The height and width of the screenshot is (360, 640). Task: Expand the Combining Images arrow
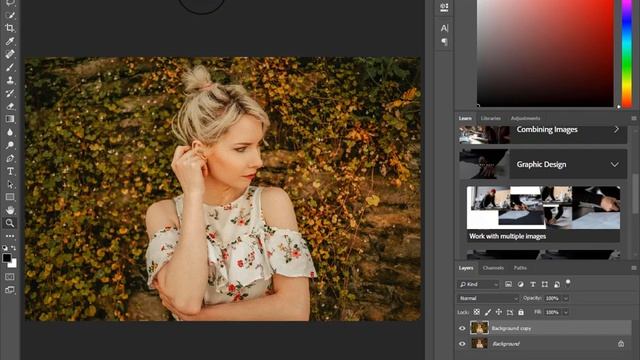coord(616,129)
